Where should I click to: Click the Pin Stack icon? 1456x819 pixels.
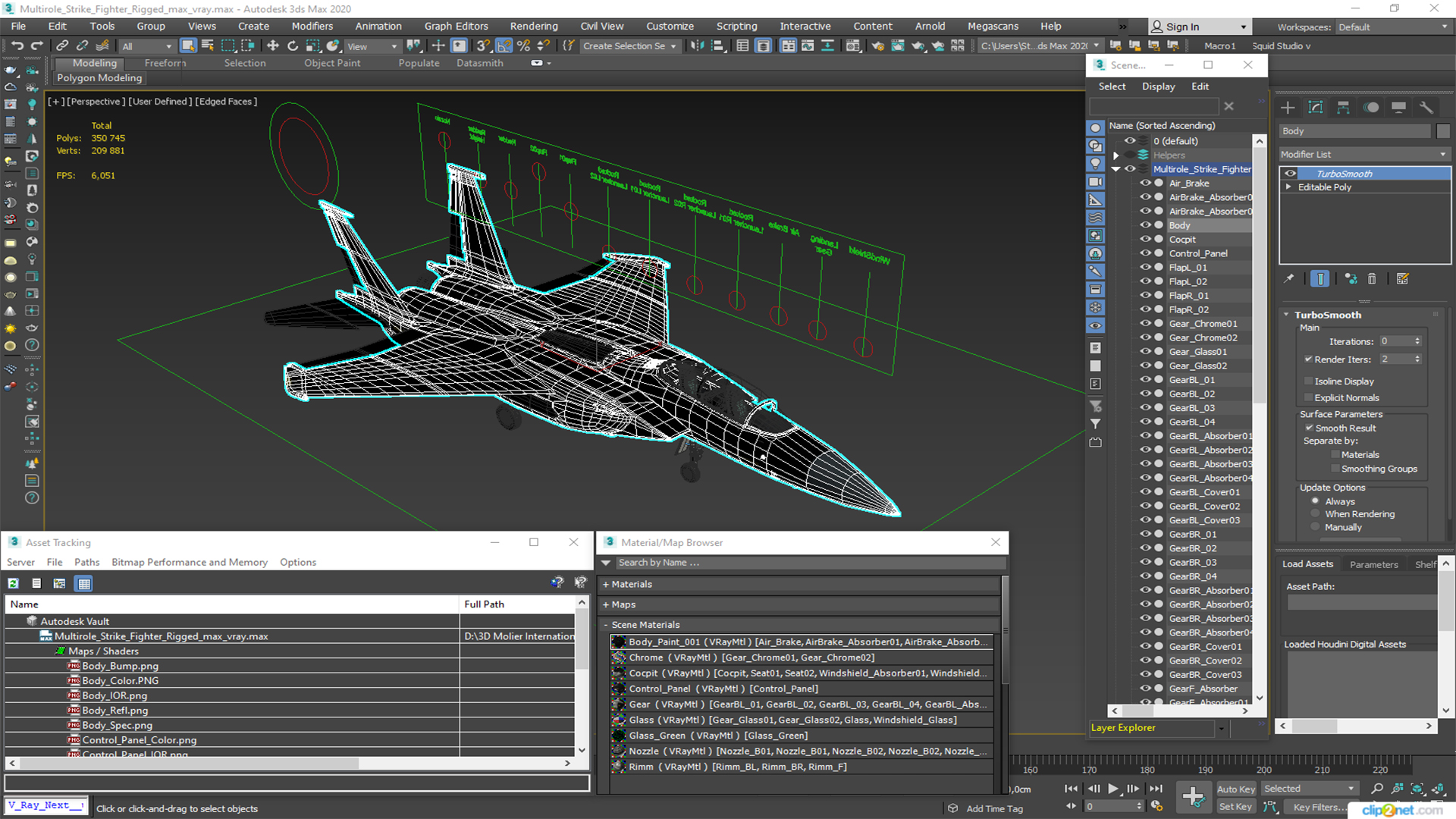pyautogui.click(x=1288, y=279)
